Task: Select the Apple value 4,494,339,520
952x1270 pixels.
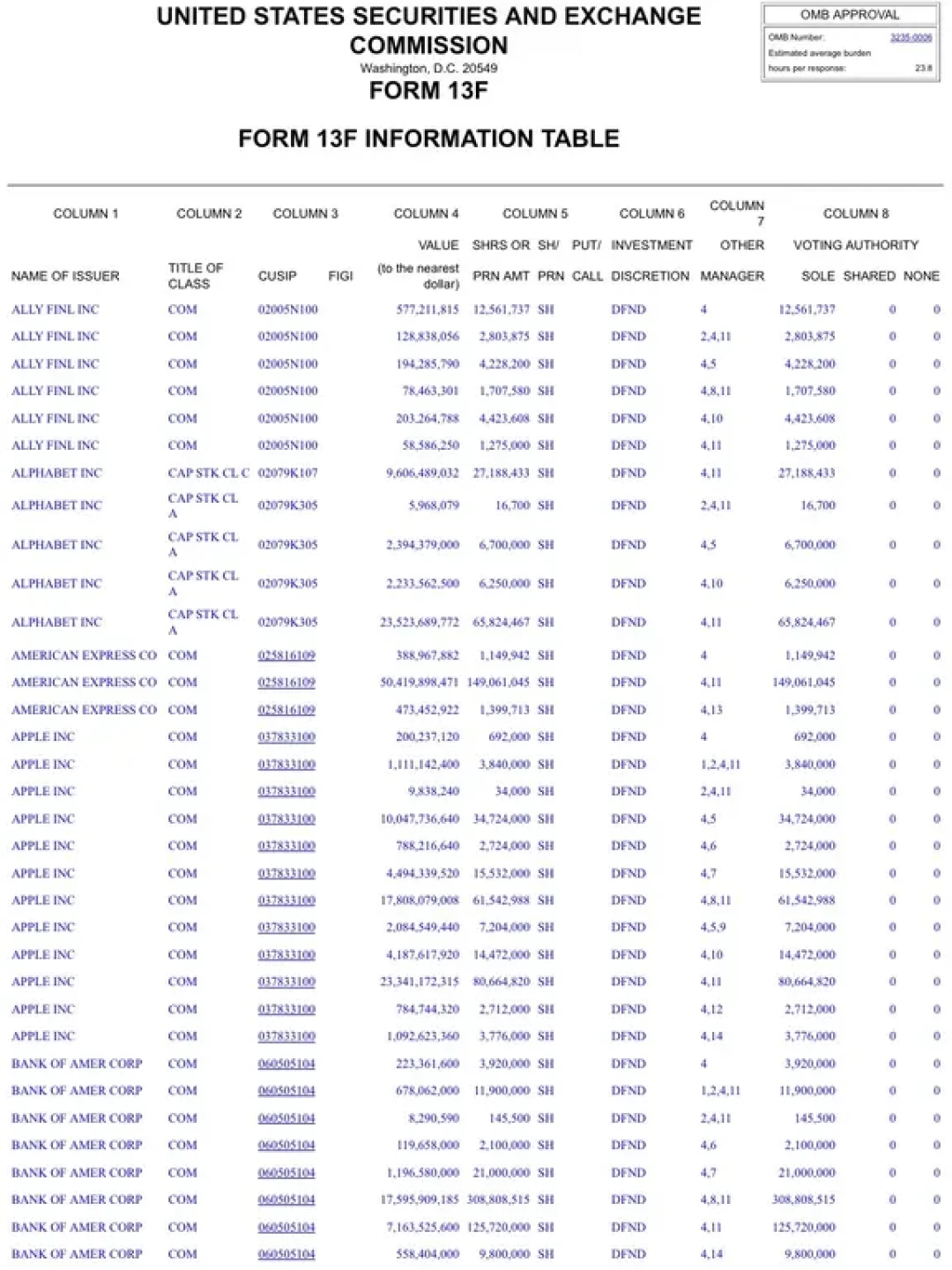Action: point(422,874)
